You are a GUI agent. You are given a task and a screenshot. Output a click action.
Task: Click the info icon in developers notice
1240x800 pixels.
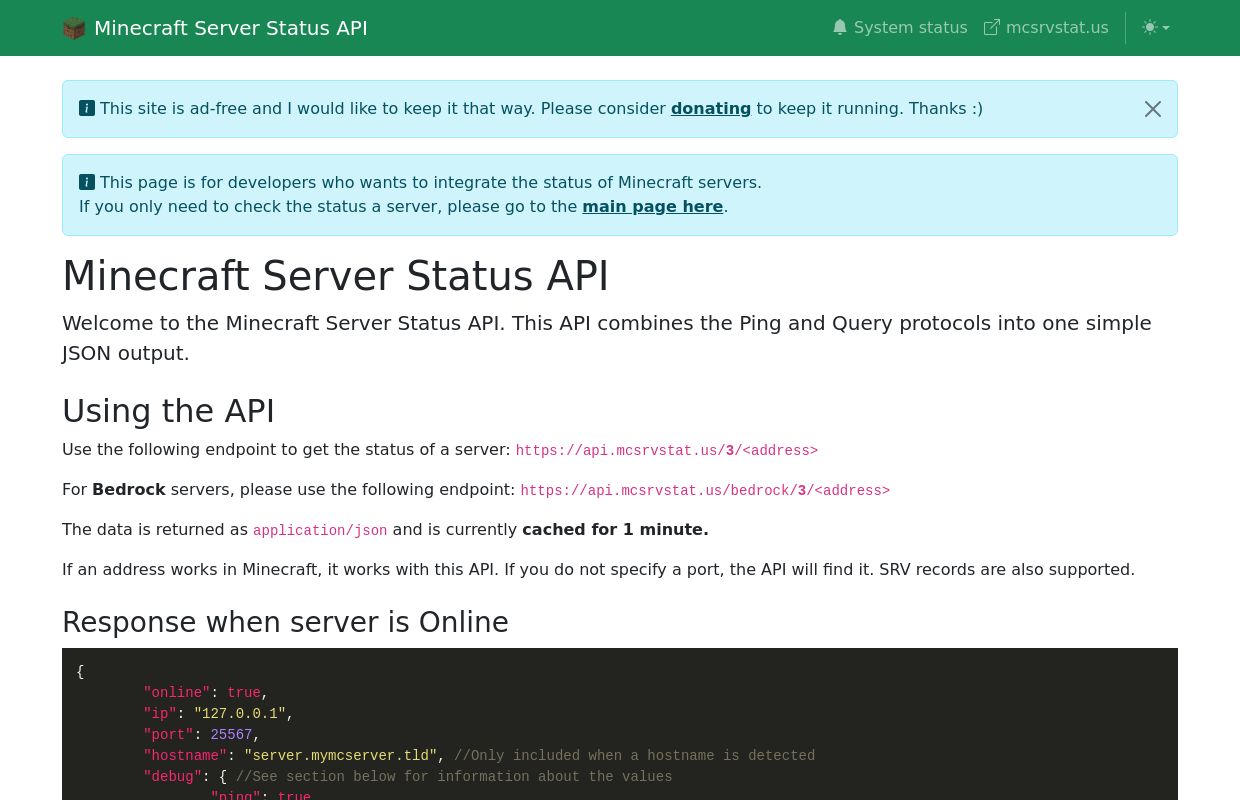click(x=87, y=182)
